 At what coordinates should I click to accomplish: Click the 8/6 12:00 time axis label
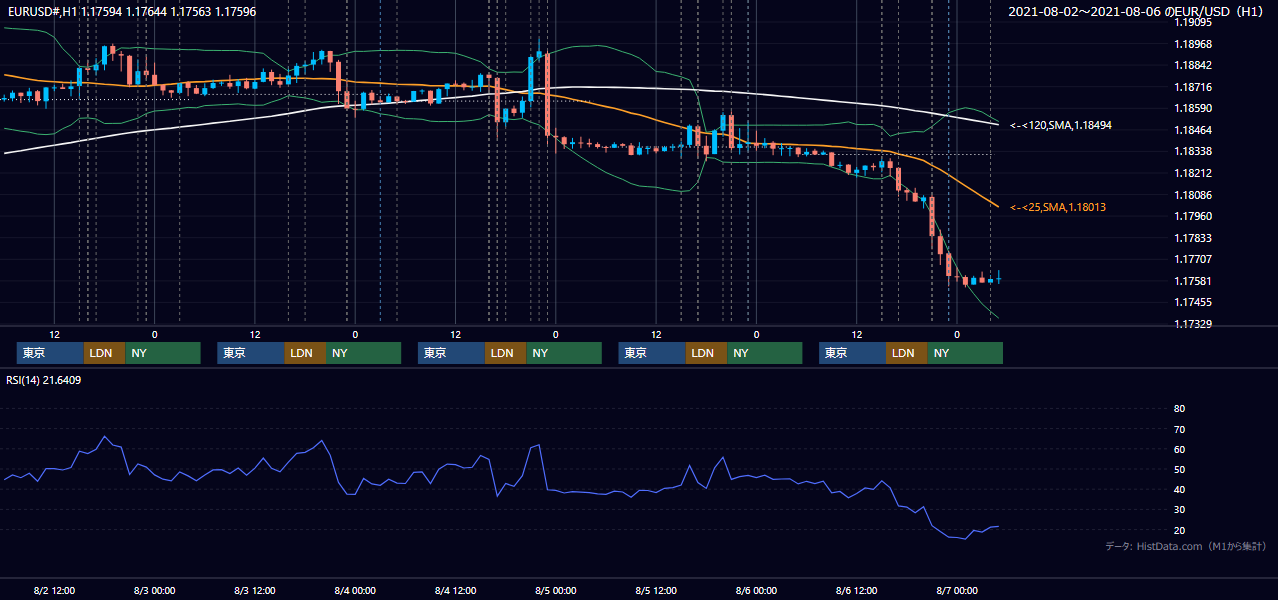[x=857, y=590]
